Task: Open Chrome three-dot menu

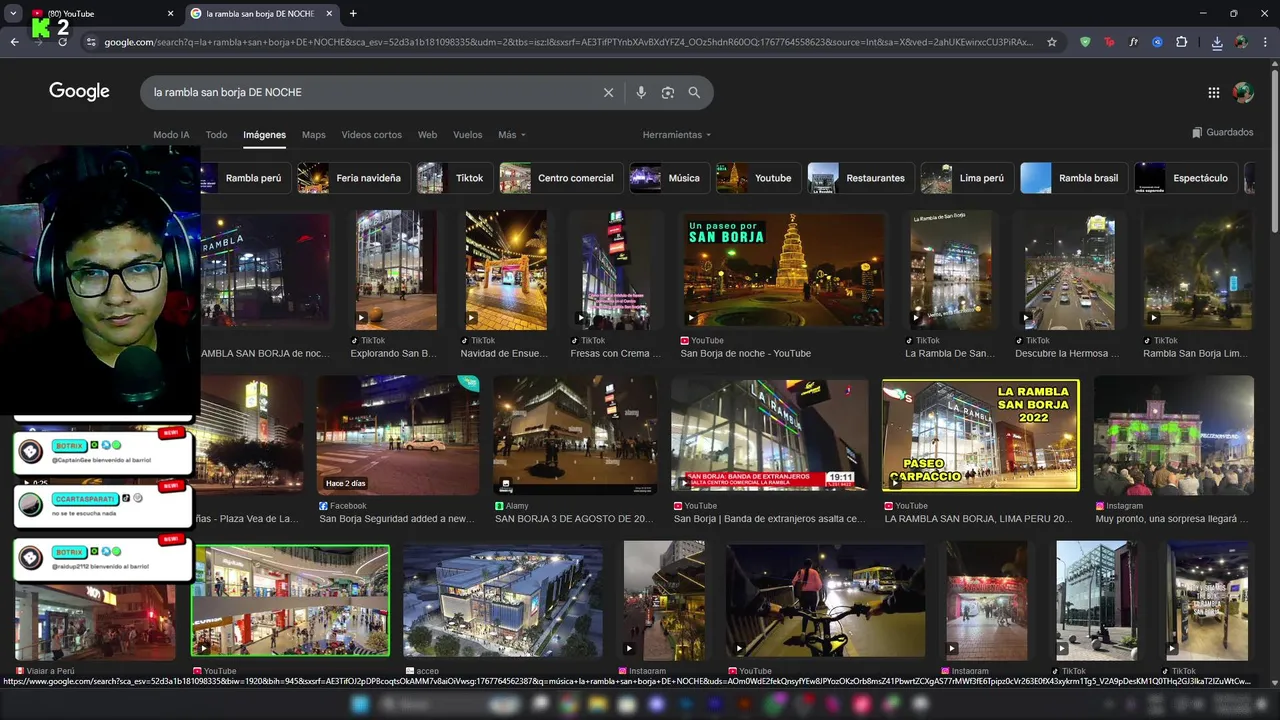Action: (1265, 42)
